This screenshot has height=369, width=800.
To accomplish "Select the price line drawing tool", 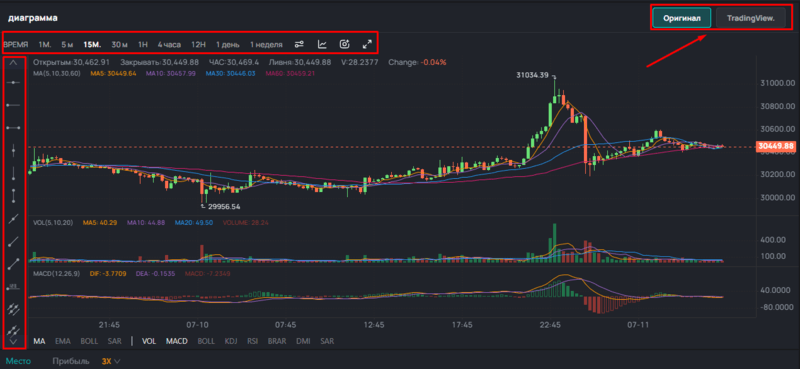I will point(14,287).
